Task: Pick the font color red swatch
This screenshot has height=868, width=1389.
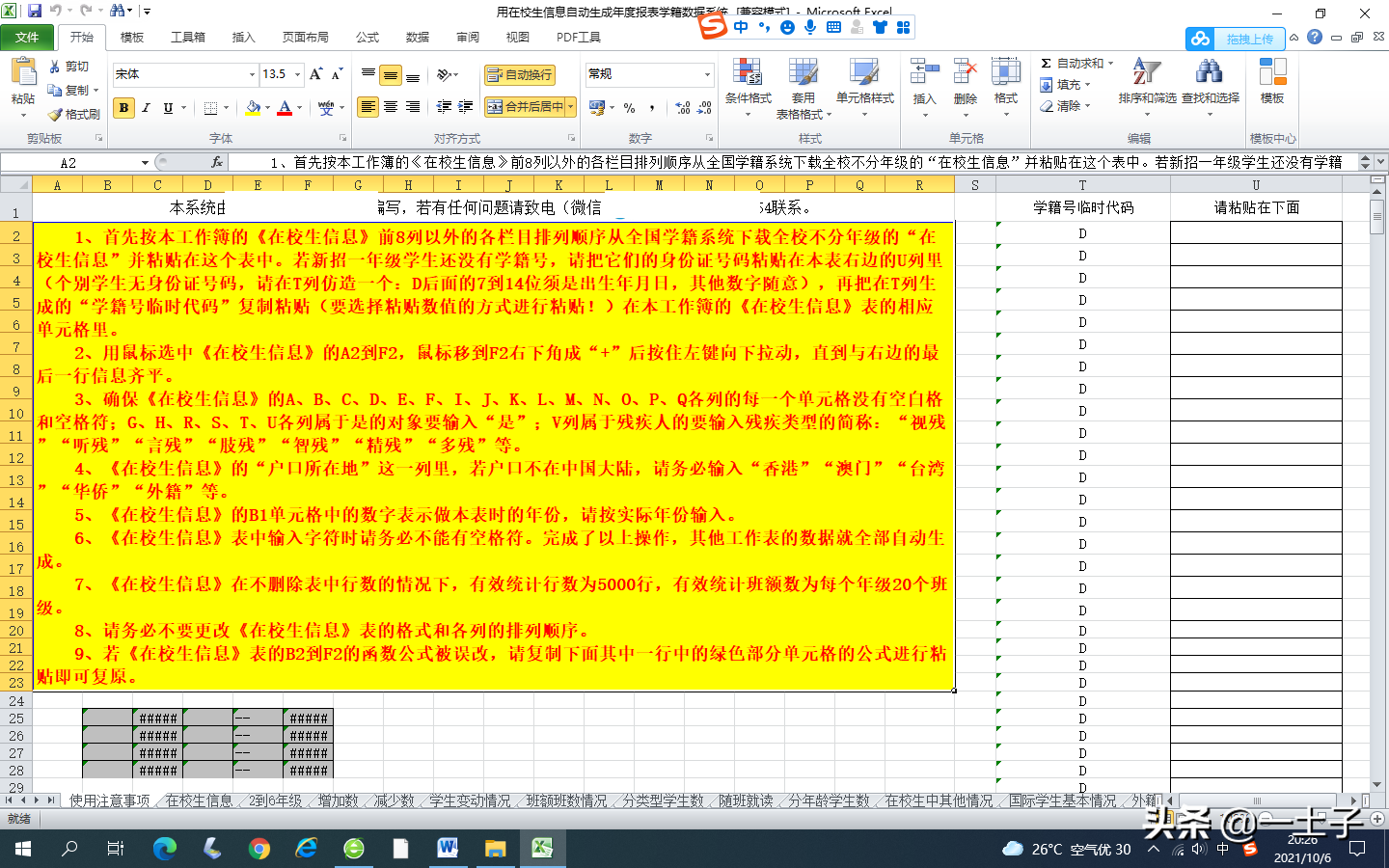Action: 286,114
